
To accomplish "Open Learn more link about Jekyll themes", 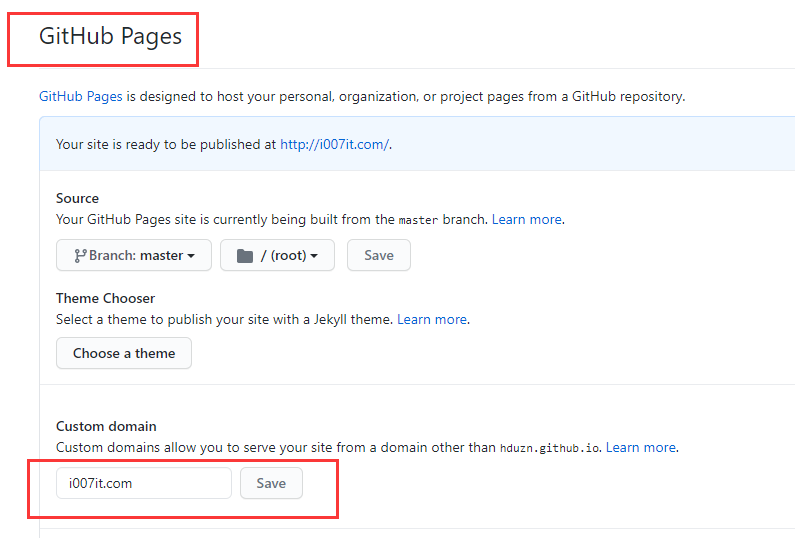I will pos(432,319).
